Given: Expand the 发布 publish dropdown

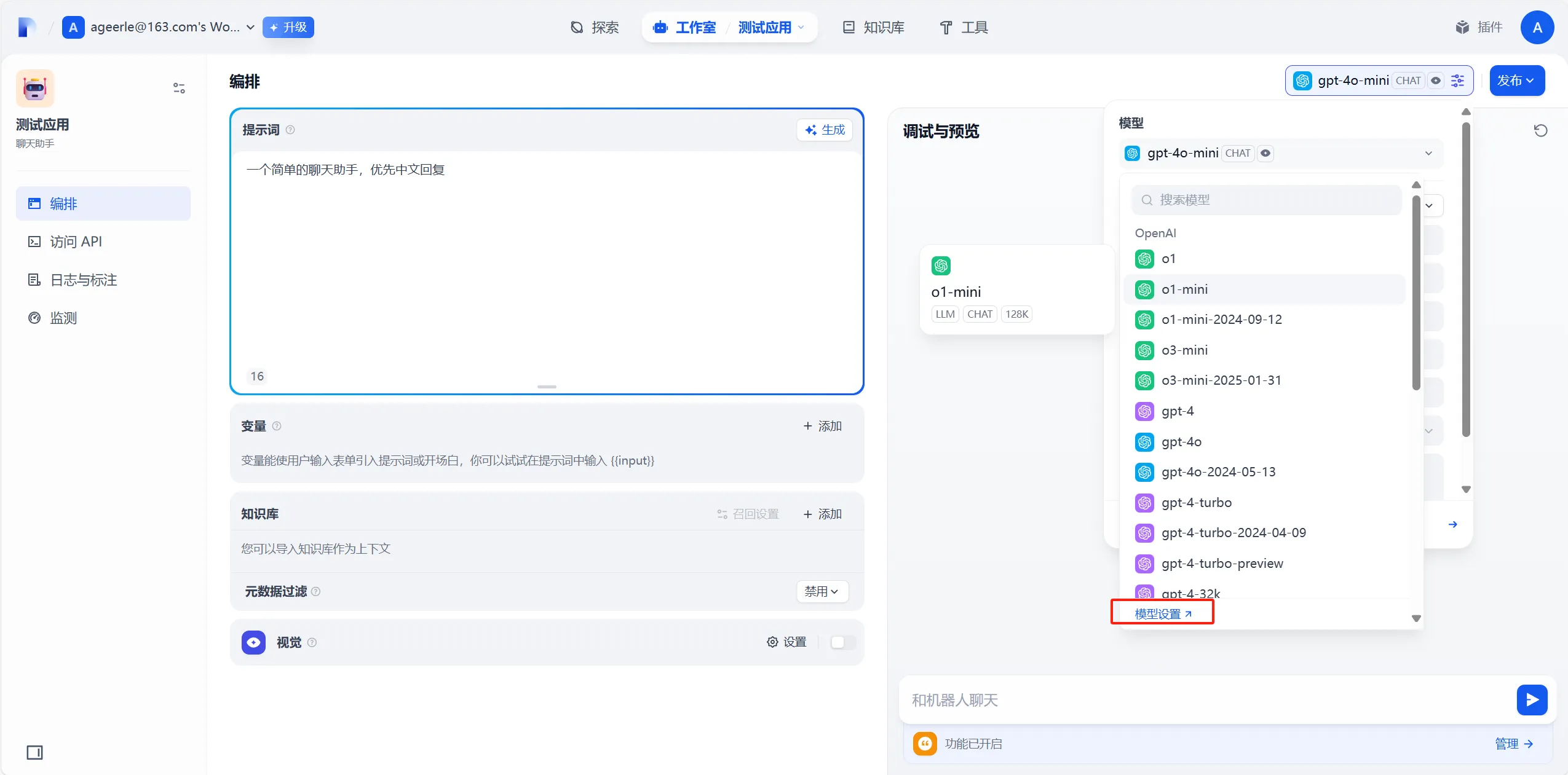Looking at the screenshot, I should pos(1516,81).
